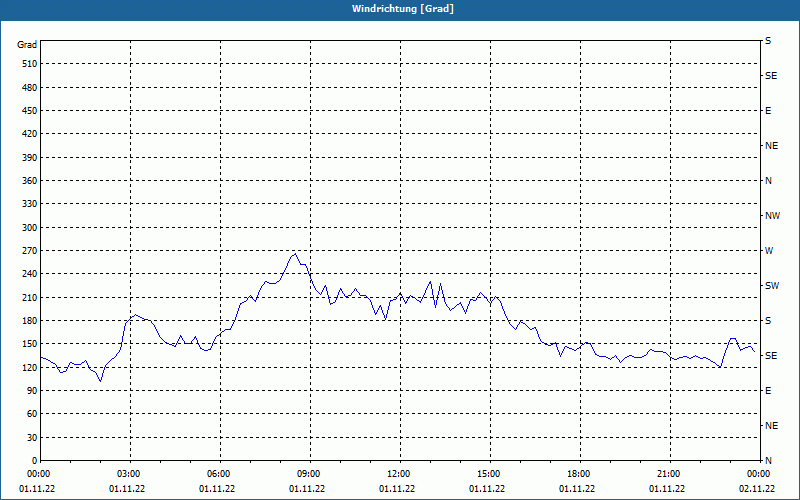Click the 21:00 time label
800x500 pixels.
point(670,474)
